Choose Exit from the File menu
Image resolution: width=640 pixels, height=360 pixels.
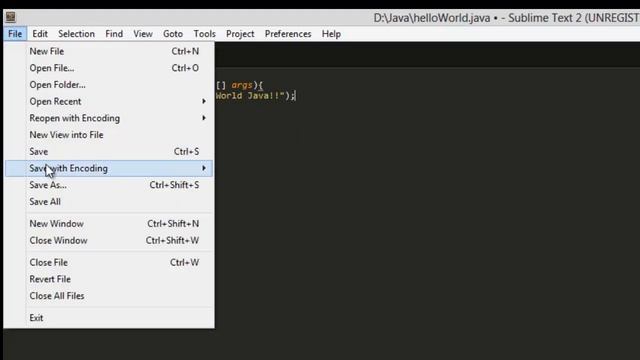(x=109, y=318)
